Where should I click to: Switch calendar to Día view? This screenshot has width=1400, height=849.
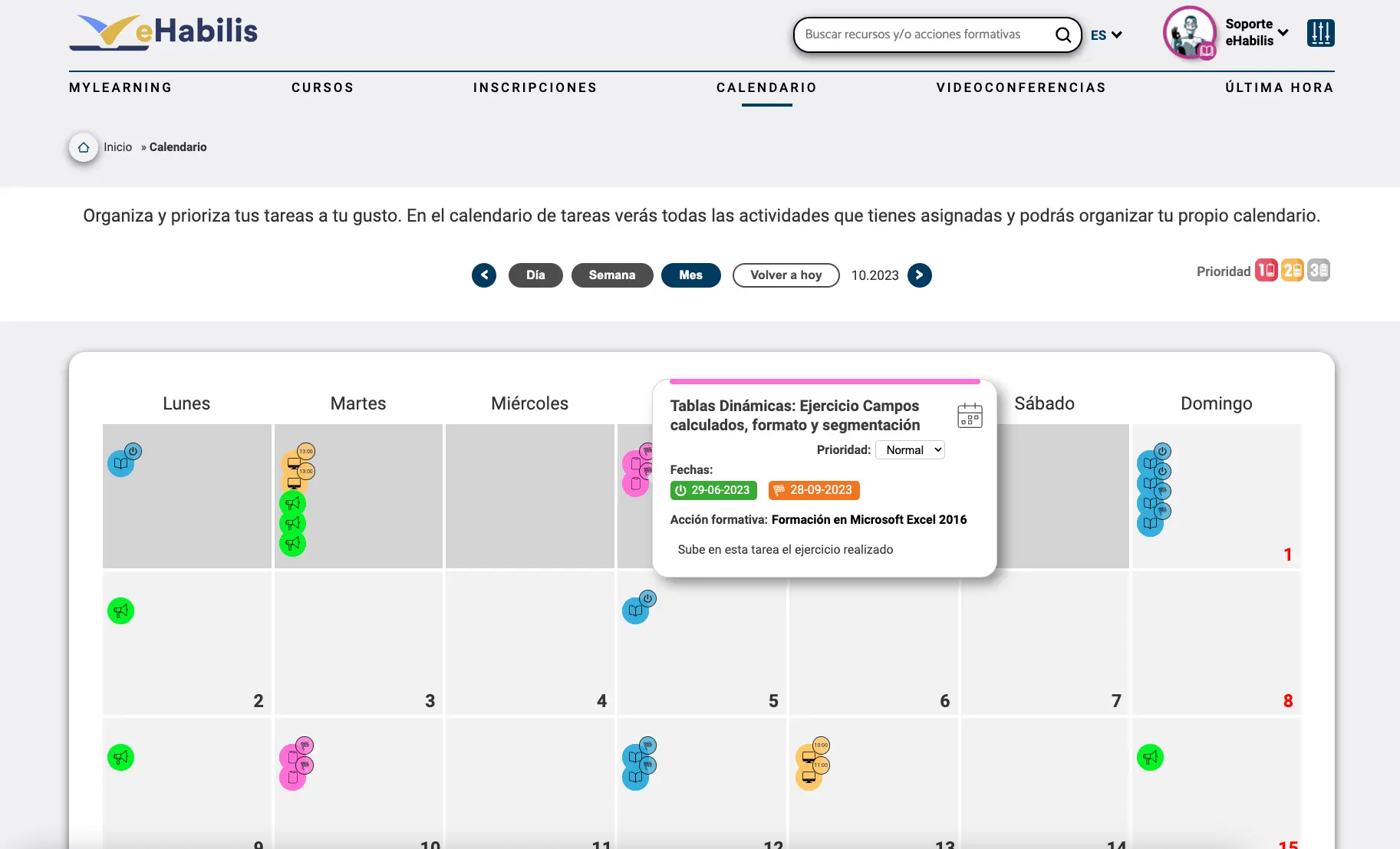pyautogui.click(x=535, y=275)
